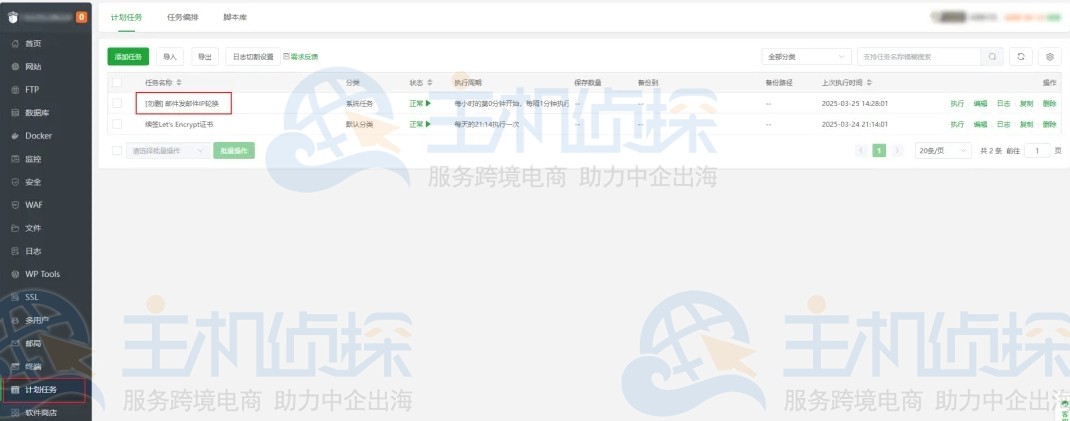Open the table column settings gear icon
This screenshot has width=1070, height=421.
click(1050, 57)
